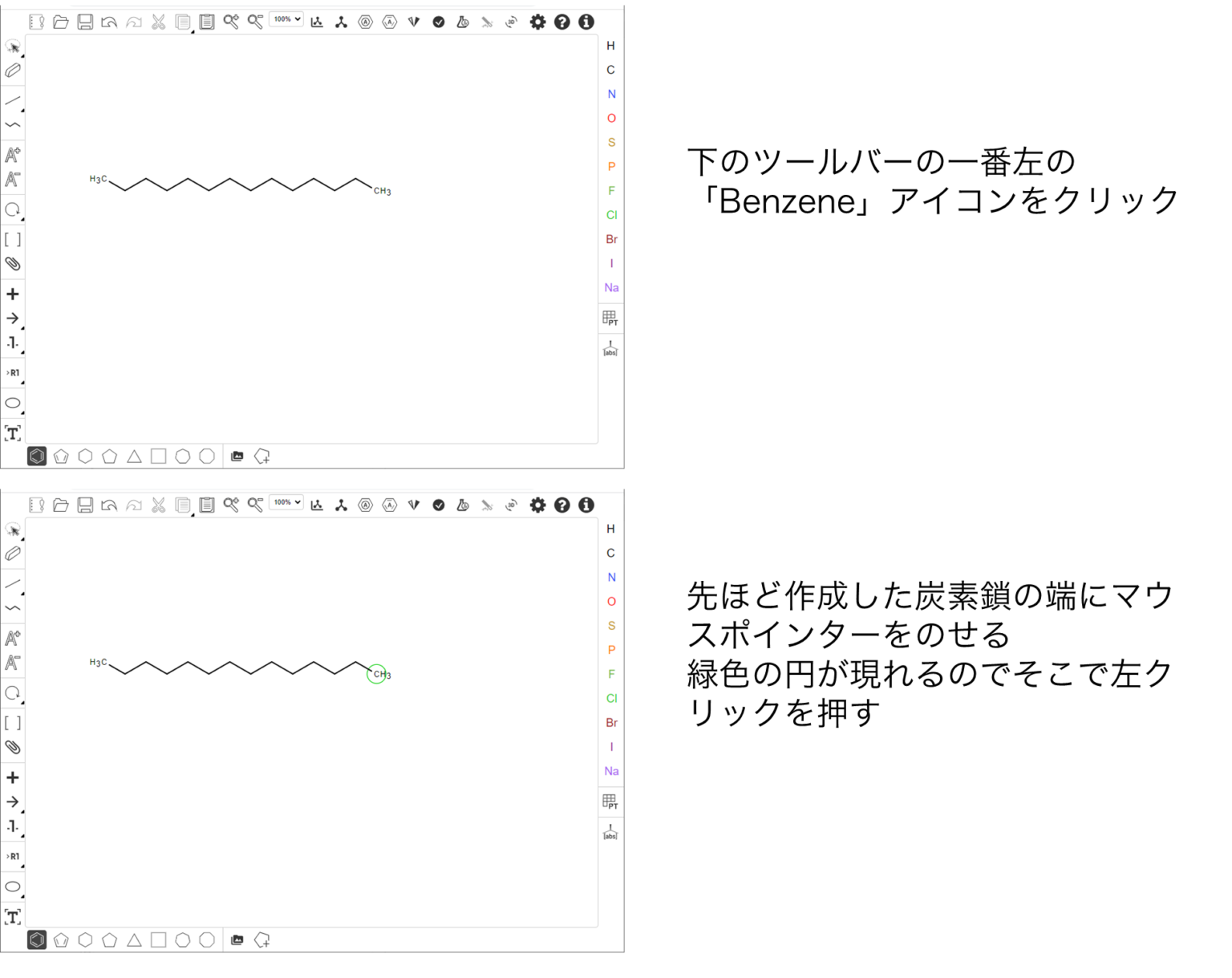This screenshot has height=978, width=1232.
Task: Pick the Oxygen atom button in bottom editor
Action: pos(611,602)
